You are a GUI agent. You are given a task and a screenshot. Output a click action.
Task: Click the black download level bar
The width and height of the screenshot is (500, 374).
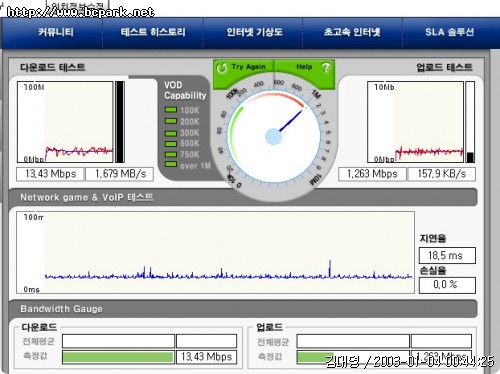[x=120, y=122]
